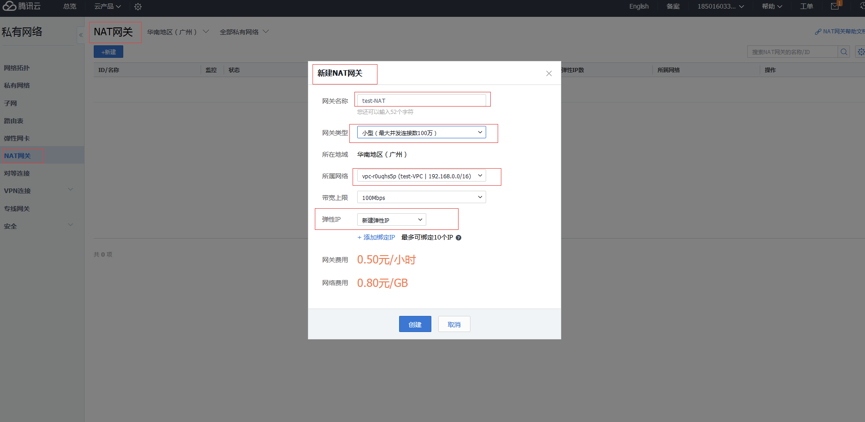Open the 网关类型 dropdown
Viewport: 865px width, 422px height.
click(421, 133)
